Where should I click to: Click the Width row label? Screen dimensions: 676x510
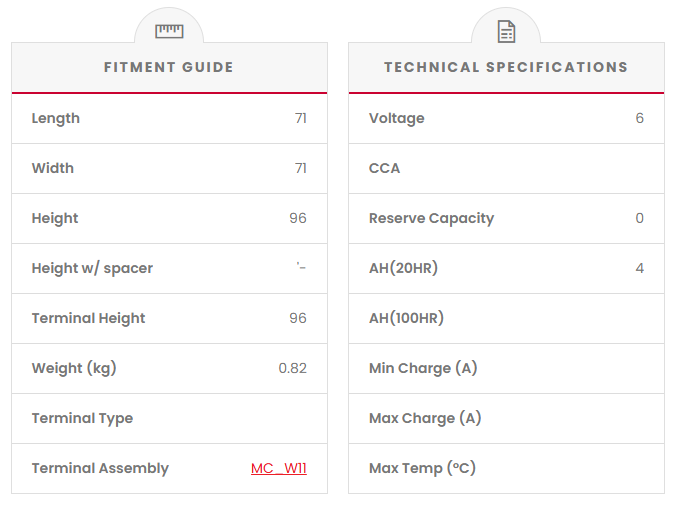[x=53, y=168]
